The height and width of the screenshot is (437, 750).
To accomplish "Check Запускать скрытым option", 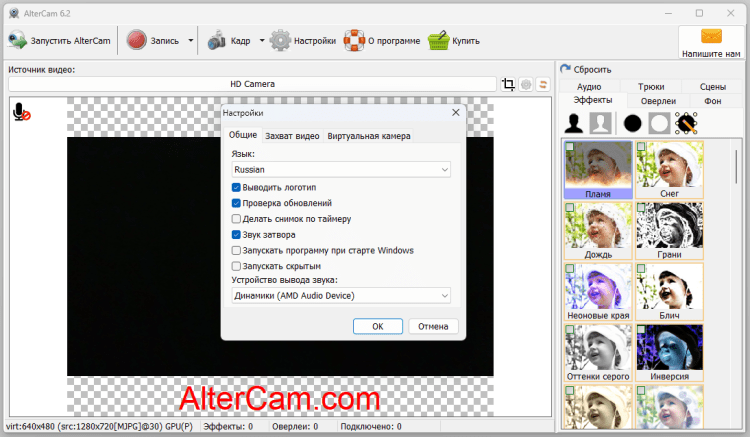I will click(236, 266).
